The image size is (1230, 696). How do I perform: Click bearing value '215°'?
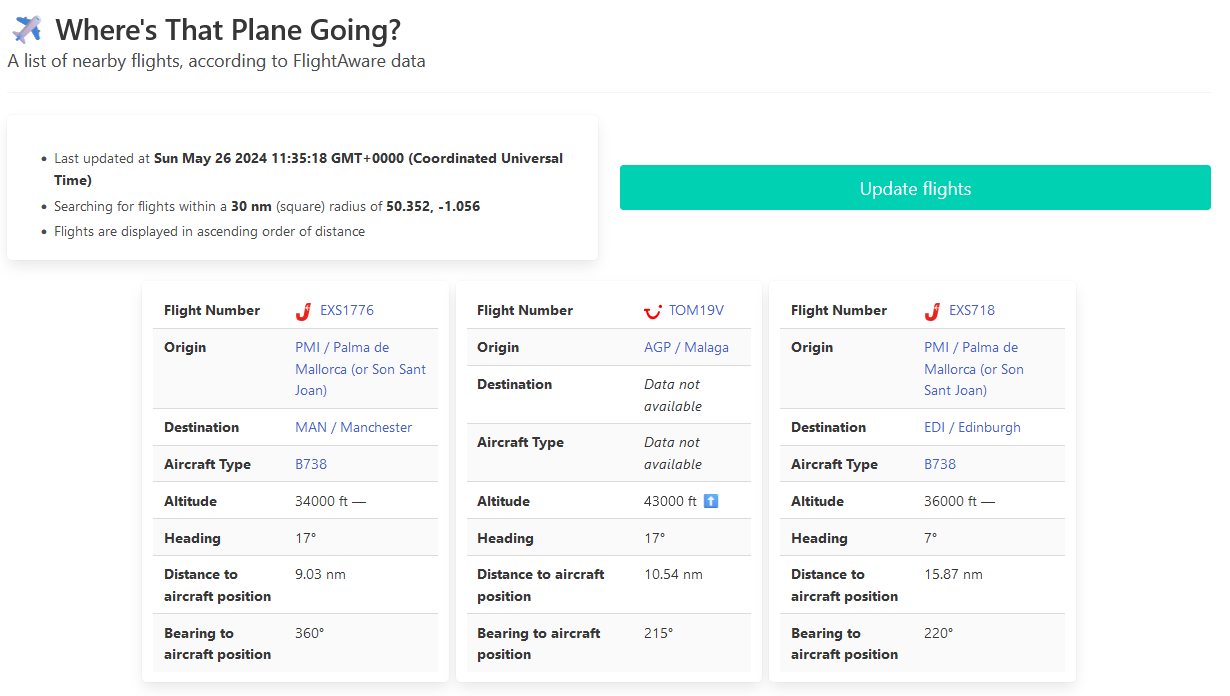(658, 633)
